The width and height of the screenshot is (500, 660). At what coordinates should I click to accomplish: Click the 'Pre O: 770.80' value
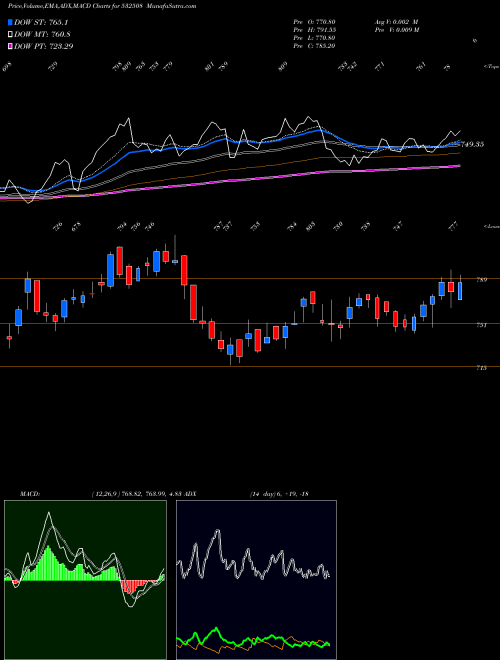pos(314,22)
